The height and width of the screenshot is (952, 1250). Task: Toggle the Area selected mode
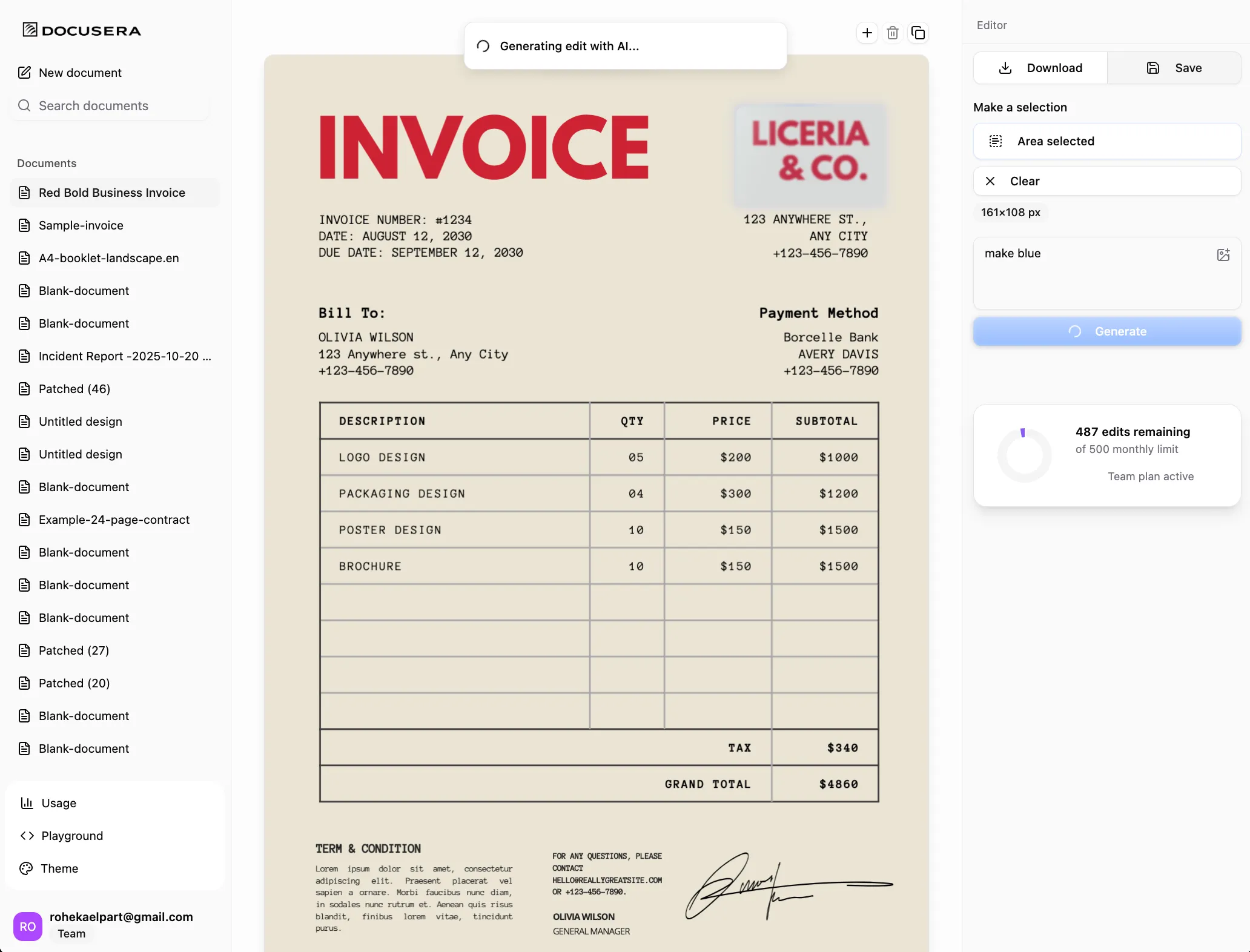click(1106, 141)
